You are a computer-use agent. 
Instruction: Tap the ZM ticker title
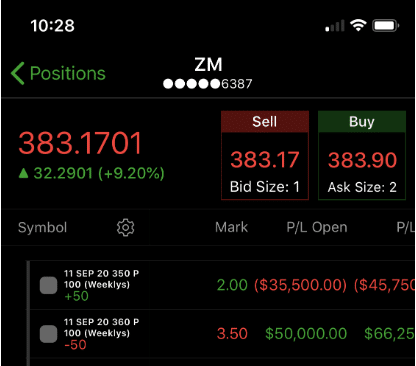click(x=208, y=65)
